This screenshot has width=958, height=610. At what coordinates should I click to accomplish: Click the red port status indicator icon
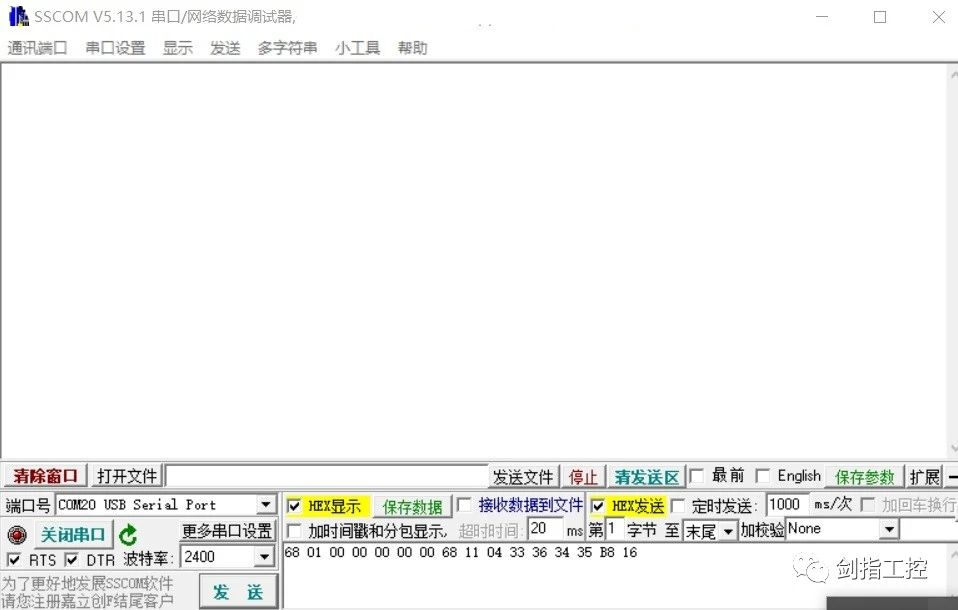17,535
